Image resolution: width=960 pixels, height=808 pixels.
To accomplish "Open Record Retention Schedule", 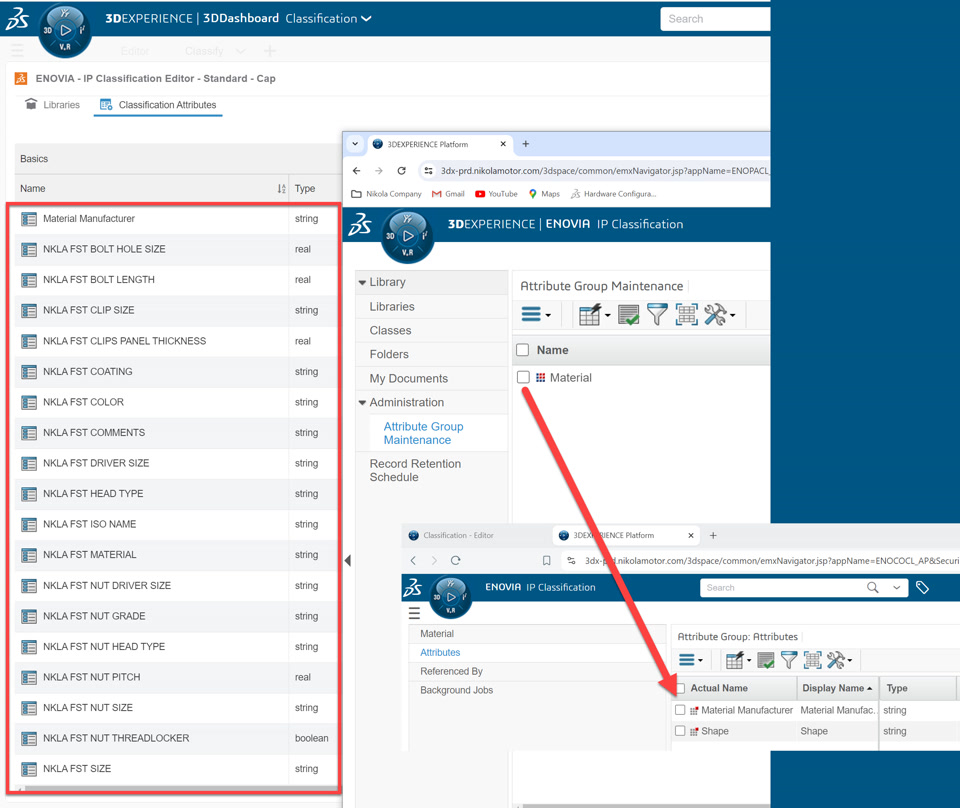I will point(415,471).
